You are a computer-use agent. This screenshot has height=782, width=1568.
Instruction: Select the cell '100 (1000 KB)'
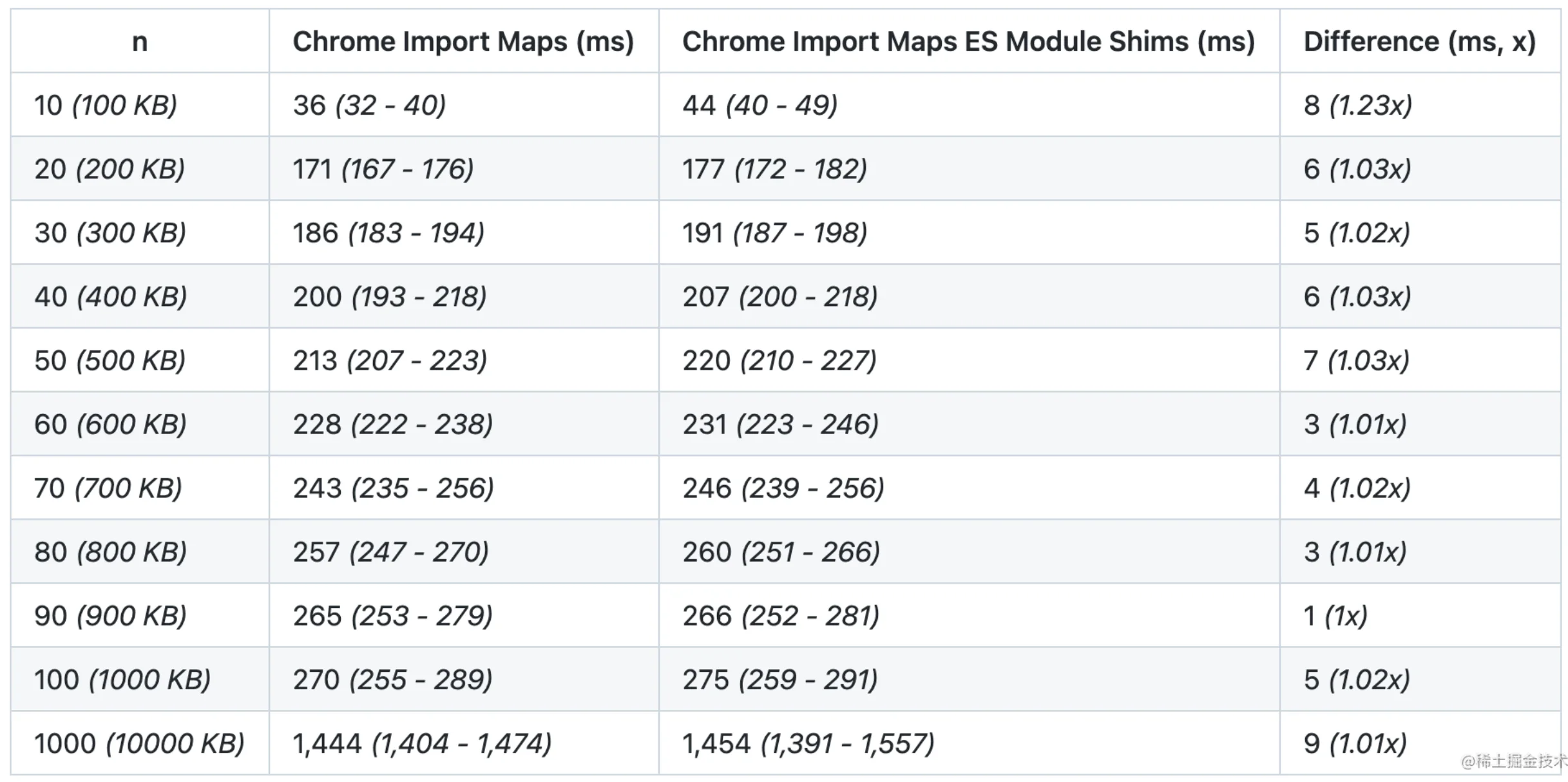click(140, 678)
